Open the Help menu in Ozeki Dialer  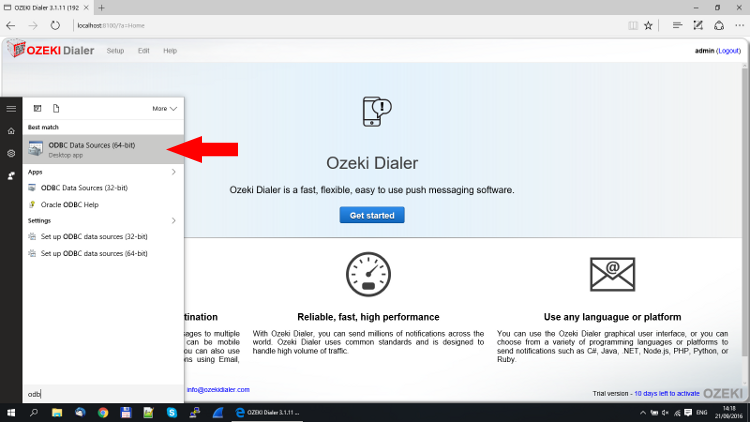170,50
